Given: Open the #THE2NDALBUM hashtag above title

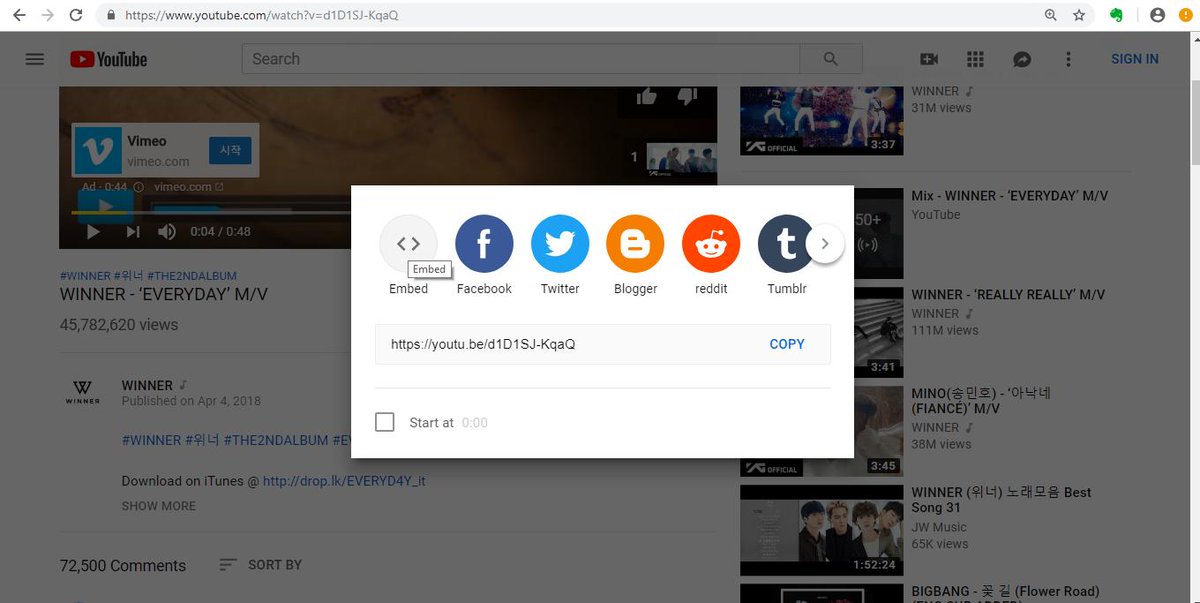Looking at the screenshot, I should pyautogui.click(x=191, y=276).
